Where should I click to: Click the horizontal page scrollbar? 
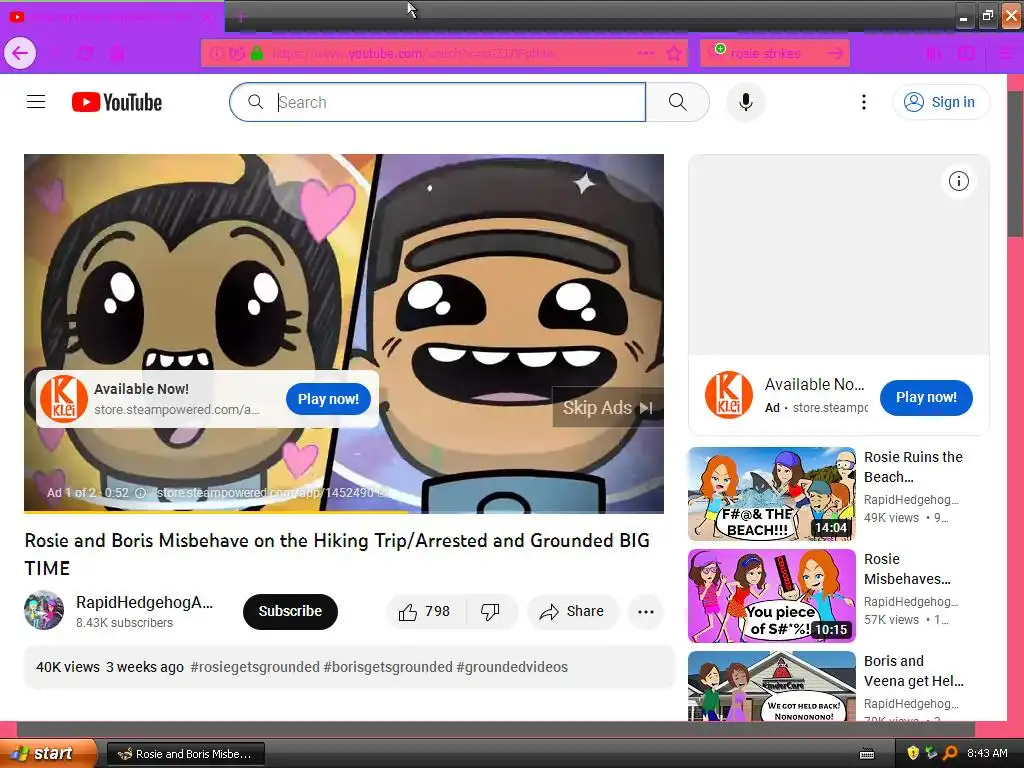(x=495, y=729)
